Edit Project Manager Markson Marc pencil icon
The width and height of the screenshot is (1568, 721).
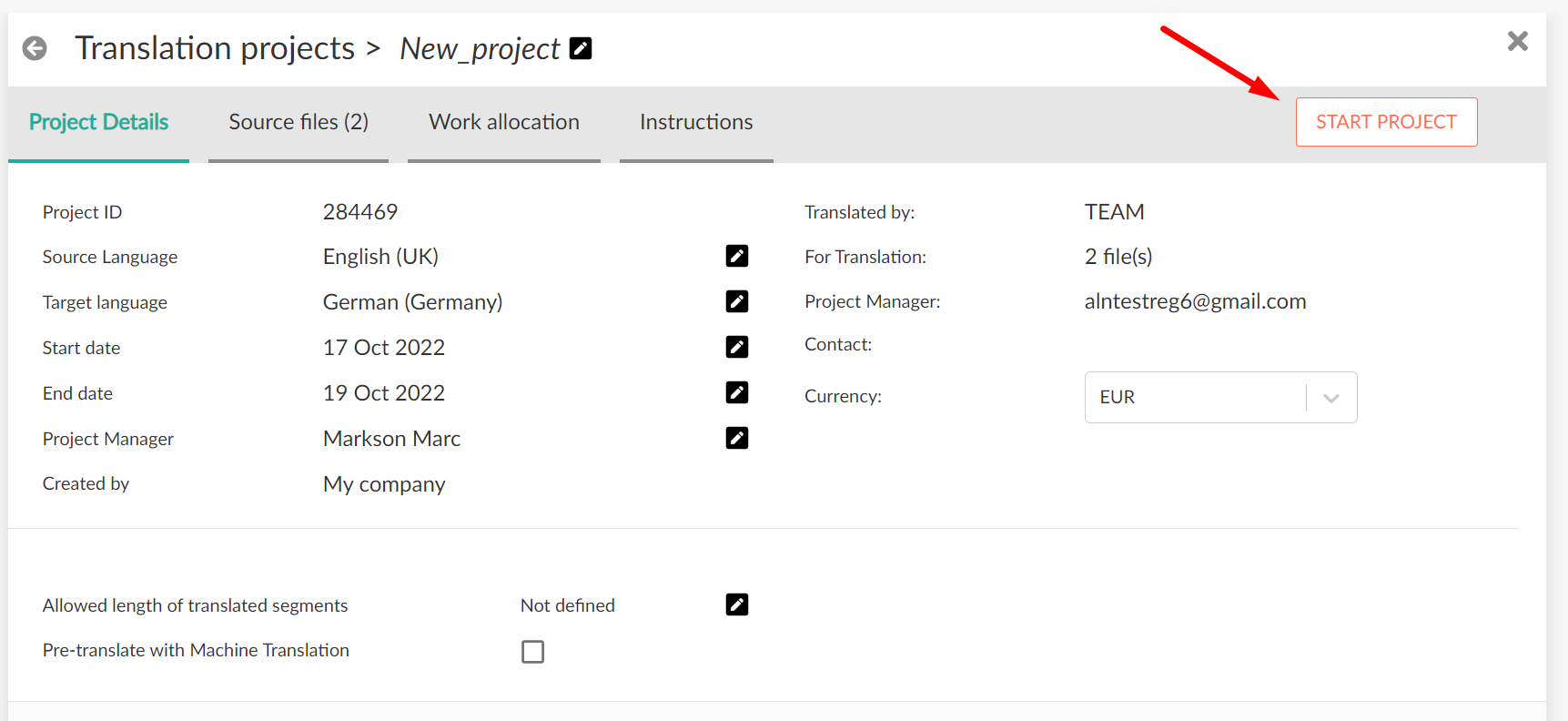pyautogui.click(x=737, y=438)
